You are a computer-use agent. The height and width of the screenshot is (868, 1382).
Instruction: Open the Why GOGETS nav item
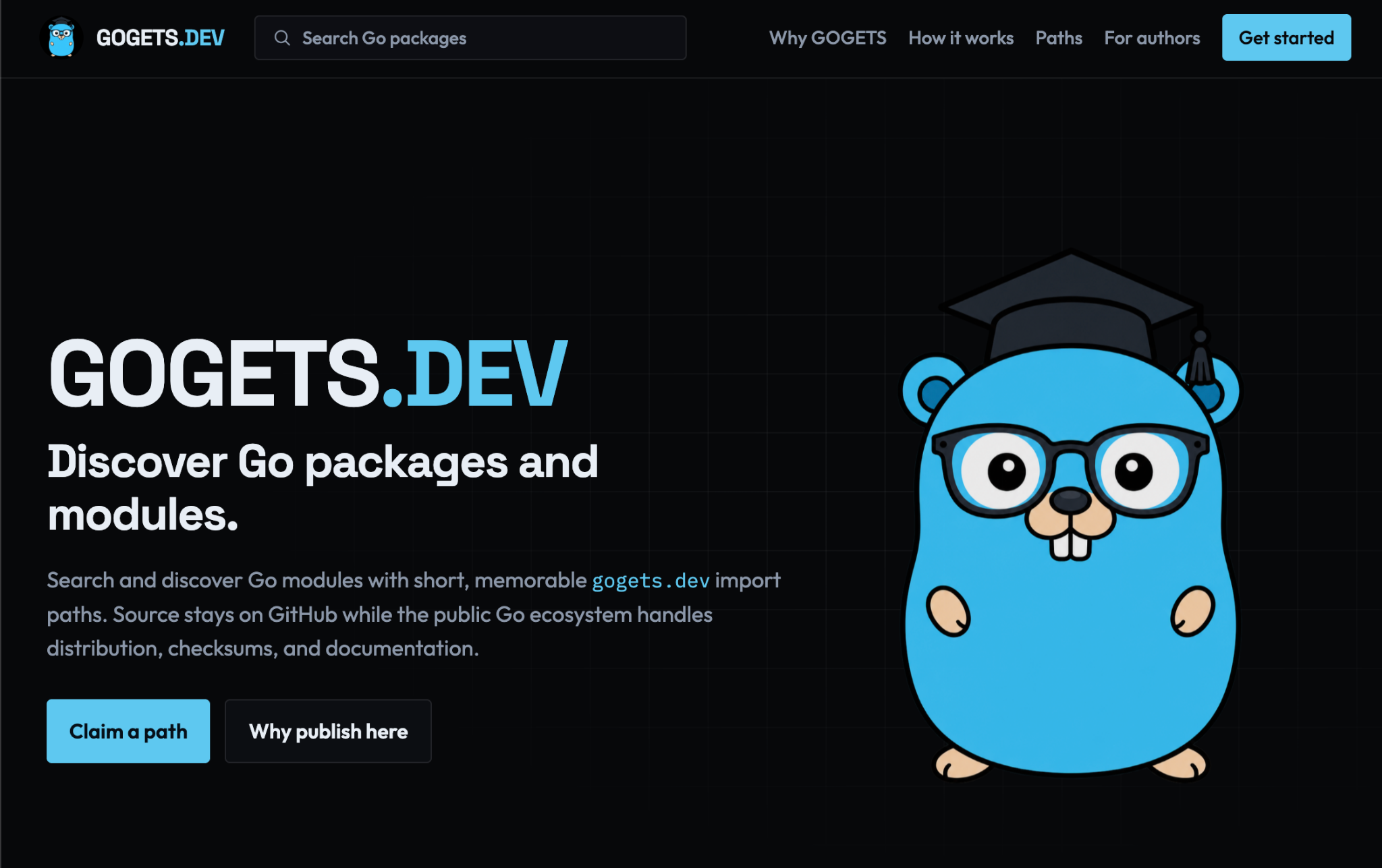[827, 38]
